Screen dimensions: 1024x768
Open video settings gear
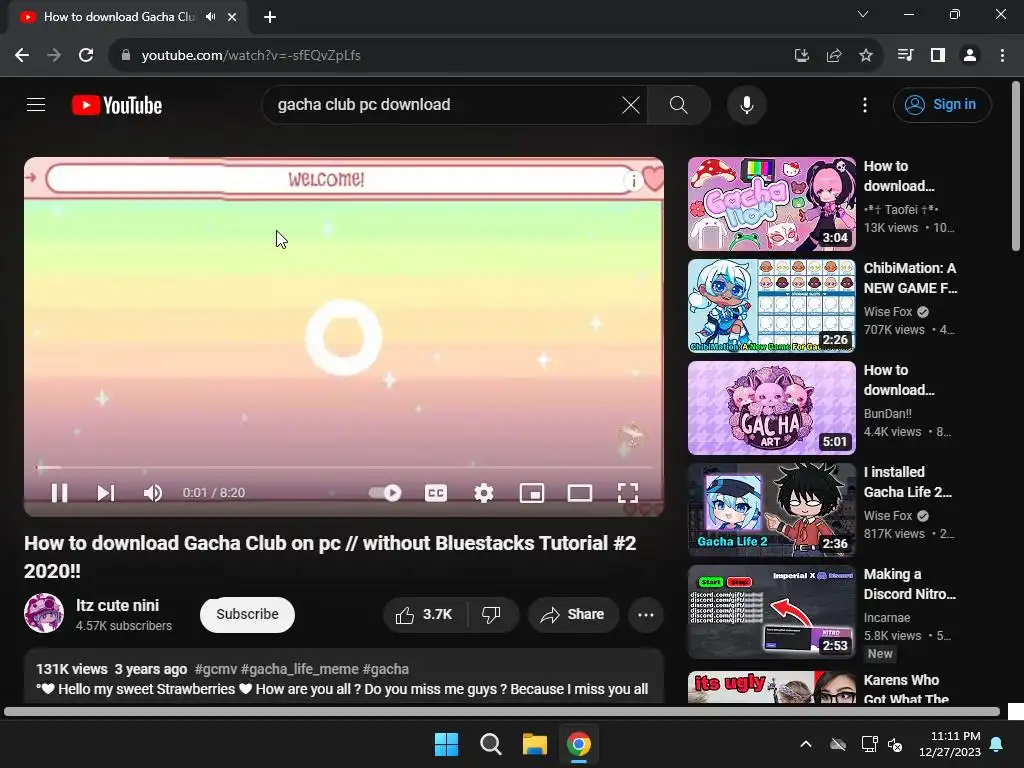(483, 492)
